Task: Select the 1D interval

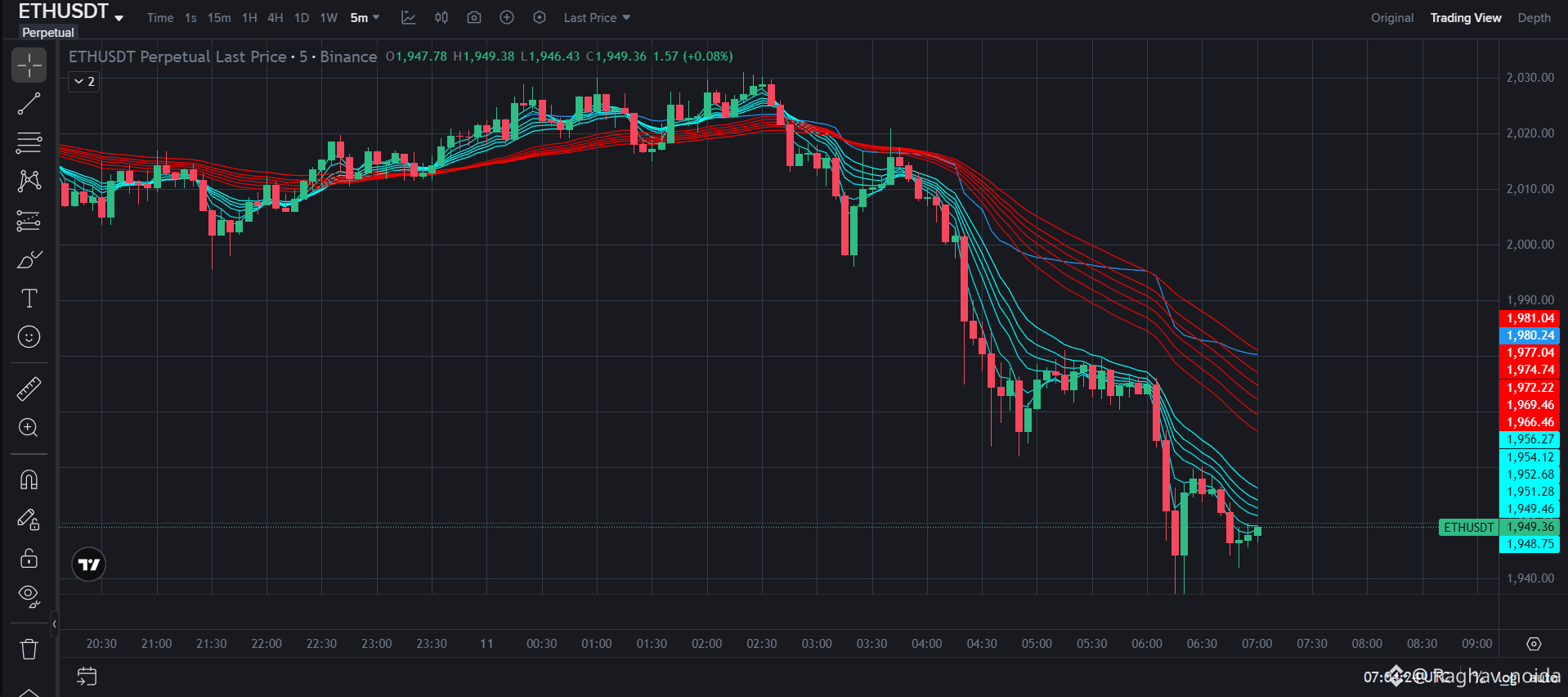Action: click(x=302, y=17)
